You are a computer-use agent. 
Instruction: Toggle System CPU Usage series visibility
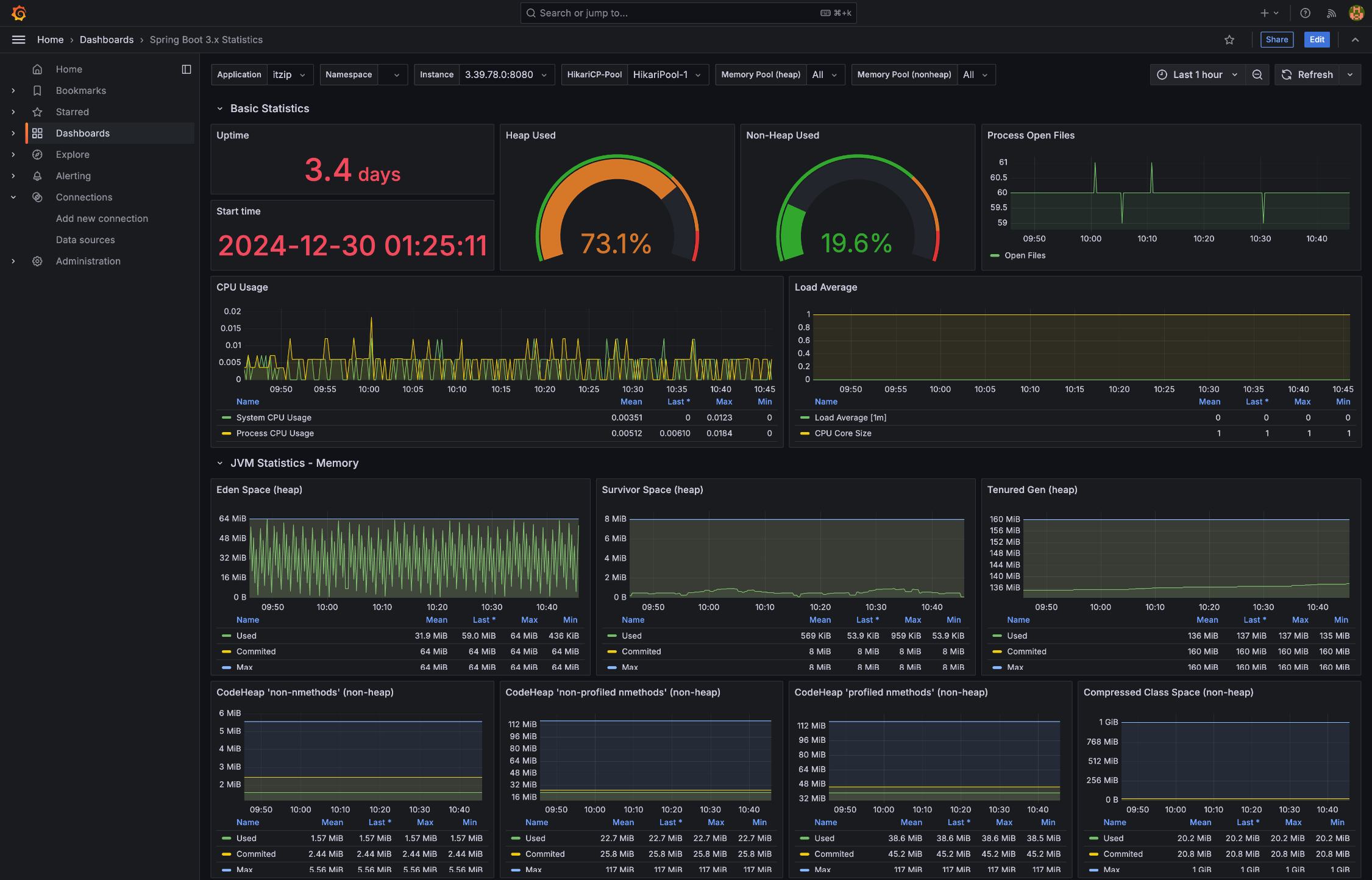274,417
